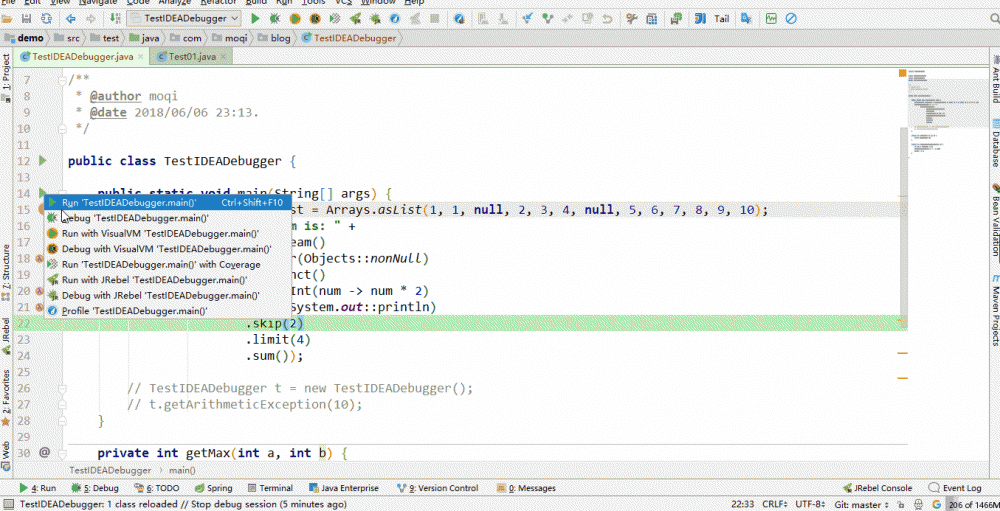
Task: Click the green Run button in the toolbar
Action: [x=256, y=18]
